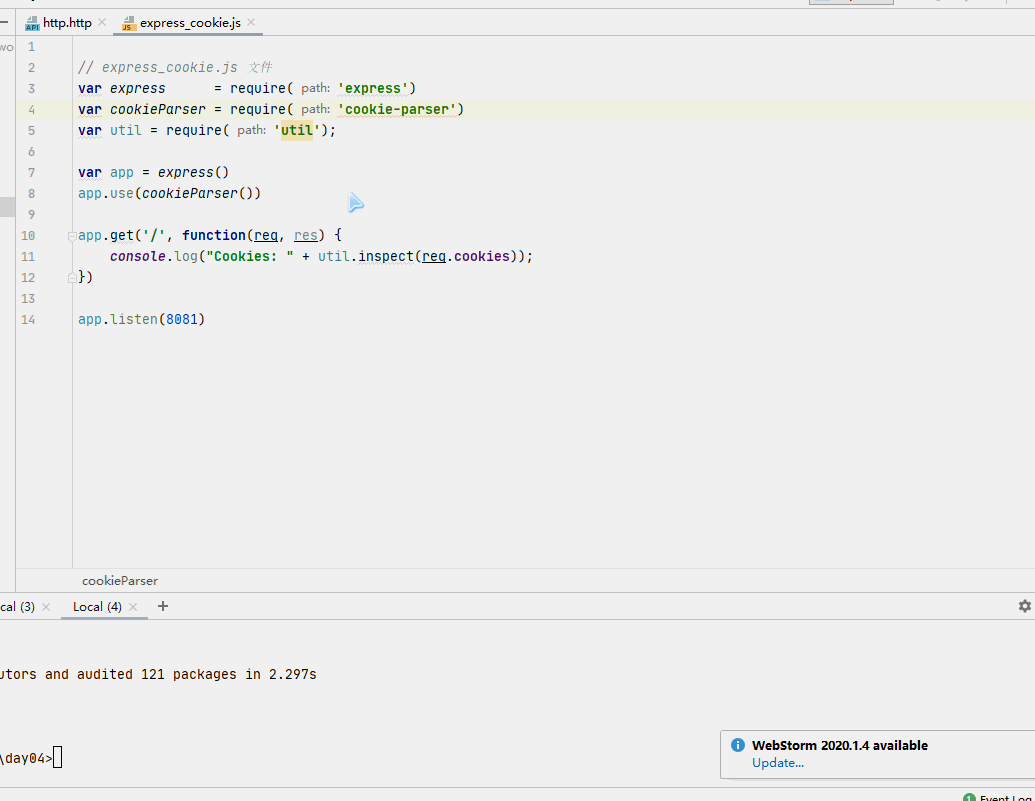Click the terminal command prompt input
Screen dimensions: 1035x801
pyautogui.click(x=58, y=758)
